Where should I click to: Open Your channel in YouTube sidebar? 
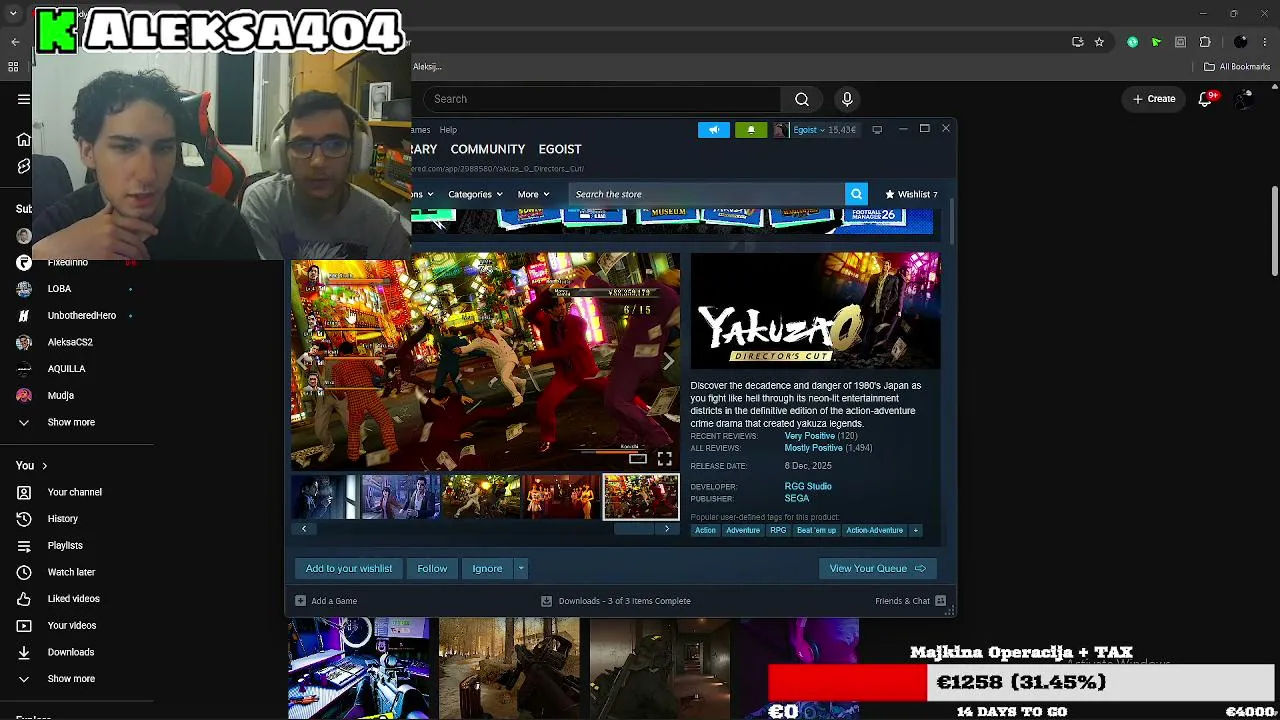pos(75,492)
